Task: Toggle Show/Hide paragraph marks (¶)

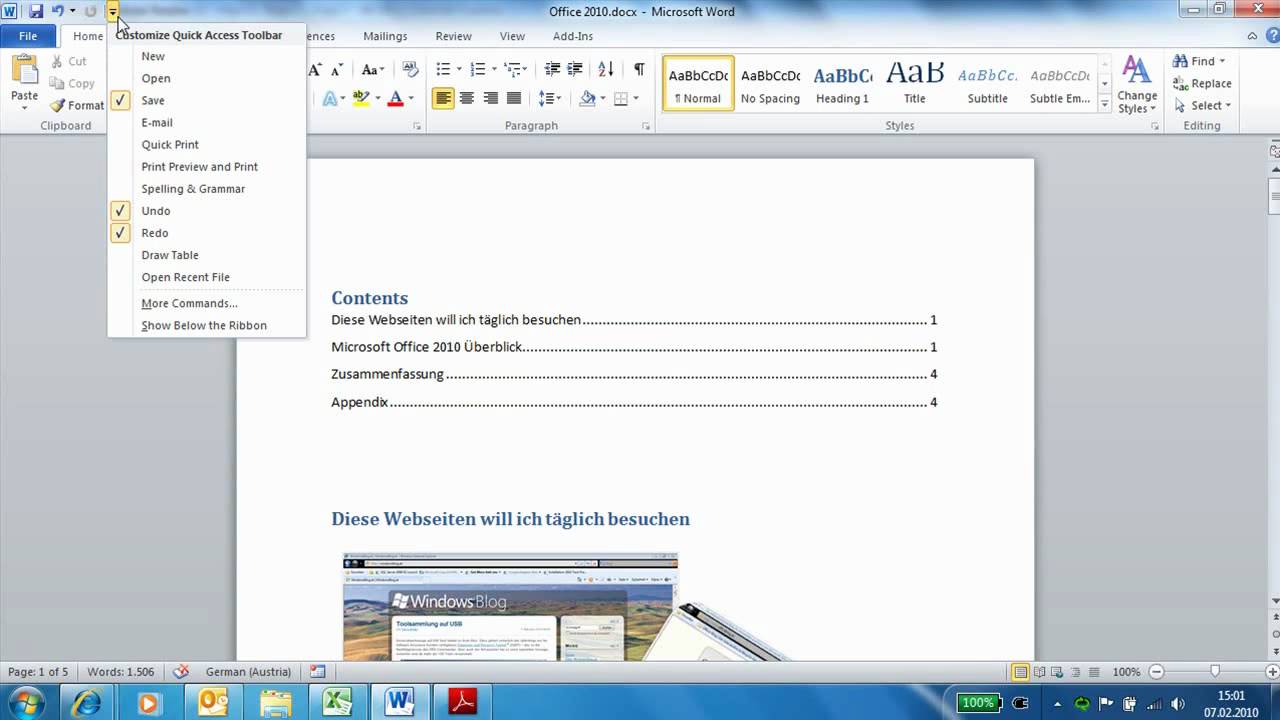Action: (639, 70)
